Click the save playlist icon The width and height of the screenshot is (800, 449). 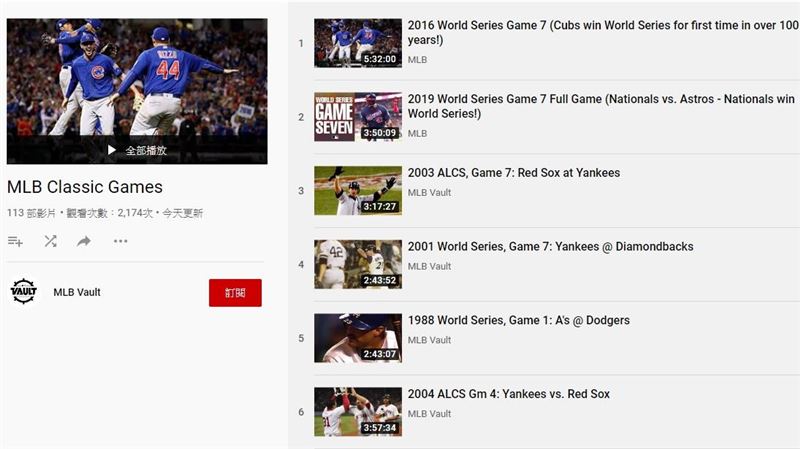pos(15,241)
